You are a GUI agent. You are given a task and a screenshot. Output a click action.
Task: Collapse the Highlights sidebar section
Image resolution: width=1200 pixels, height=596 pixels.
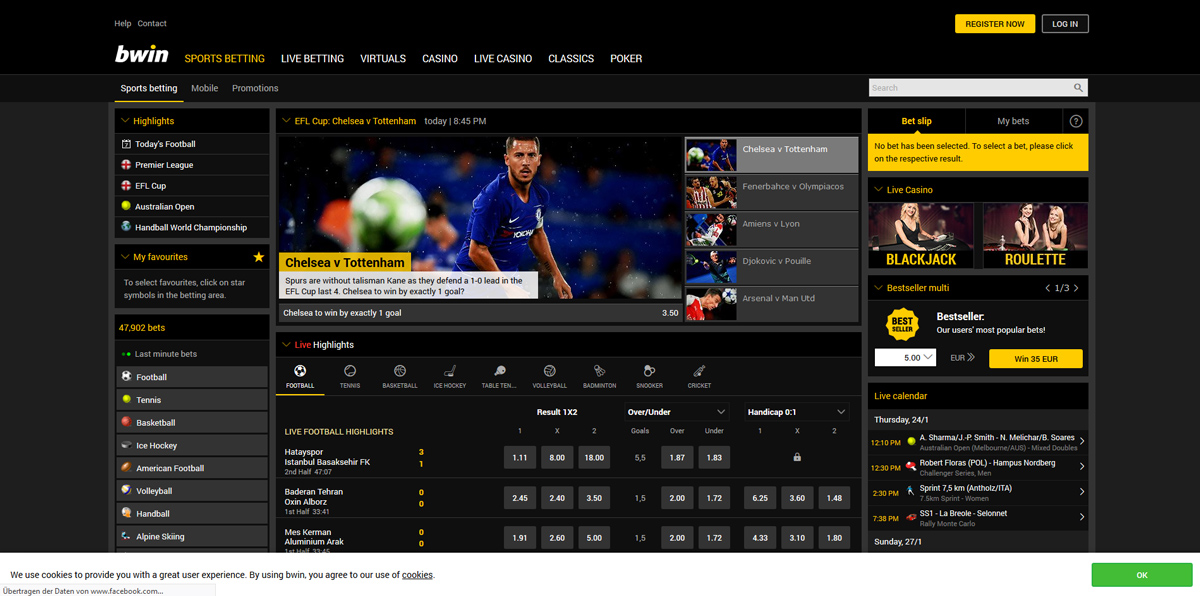click(x=125, y=121)
